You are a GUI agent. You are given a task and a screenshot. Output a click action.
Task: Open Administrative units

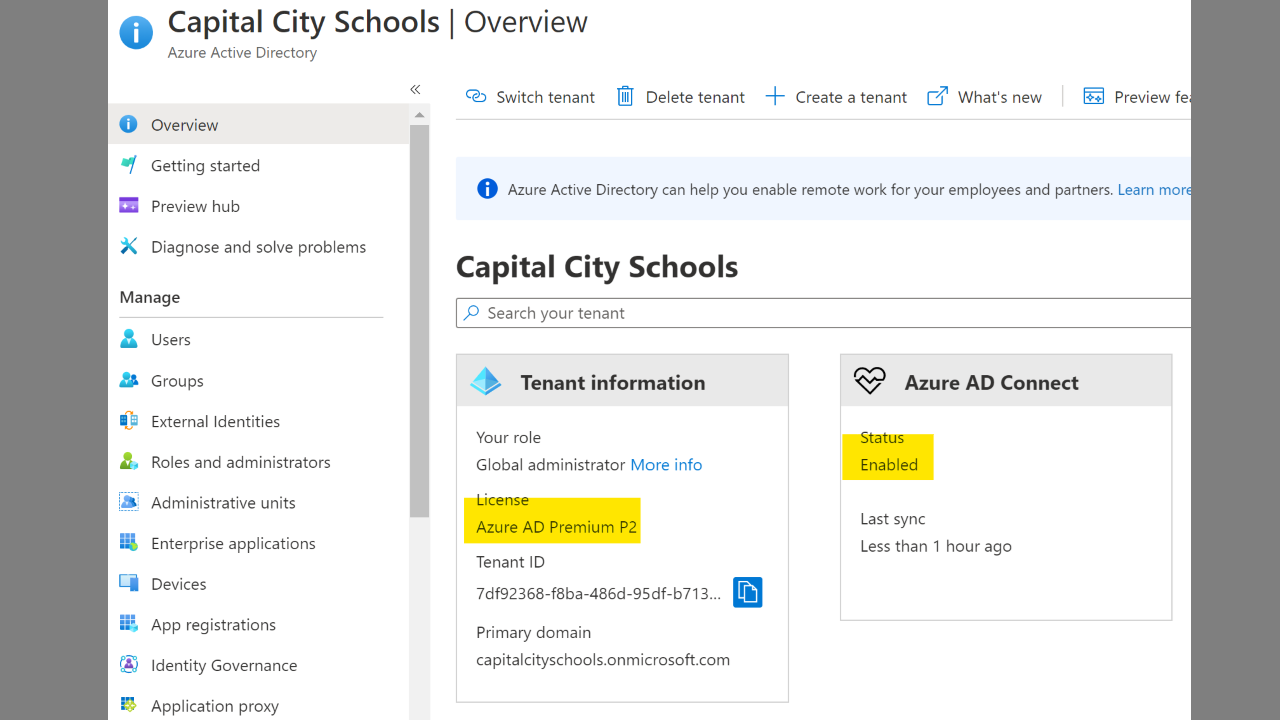tap(258, 502)
